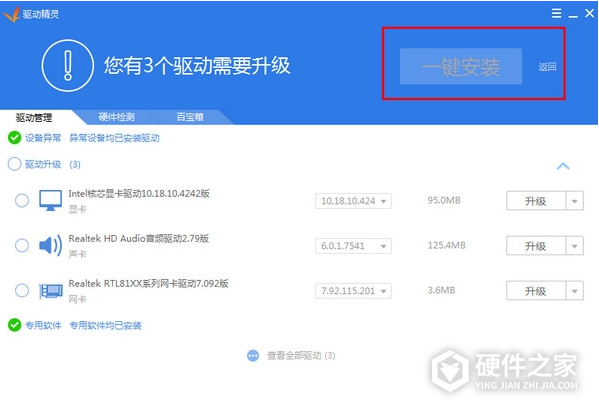Minimize the 驱动精灵 window
The height and width of the screenshot is (419, 599).
573,15
